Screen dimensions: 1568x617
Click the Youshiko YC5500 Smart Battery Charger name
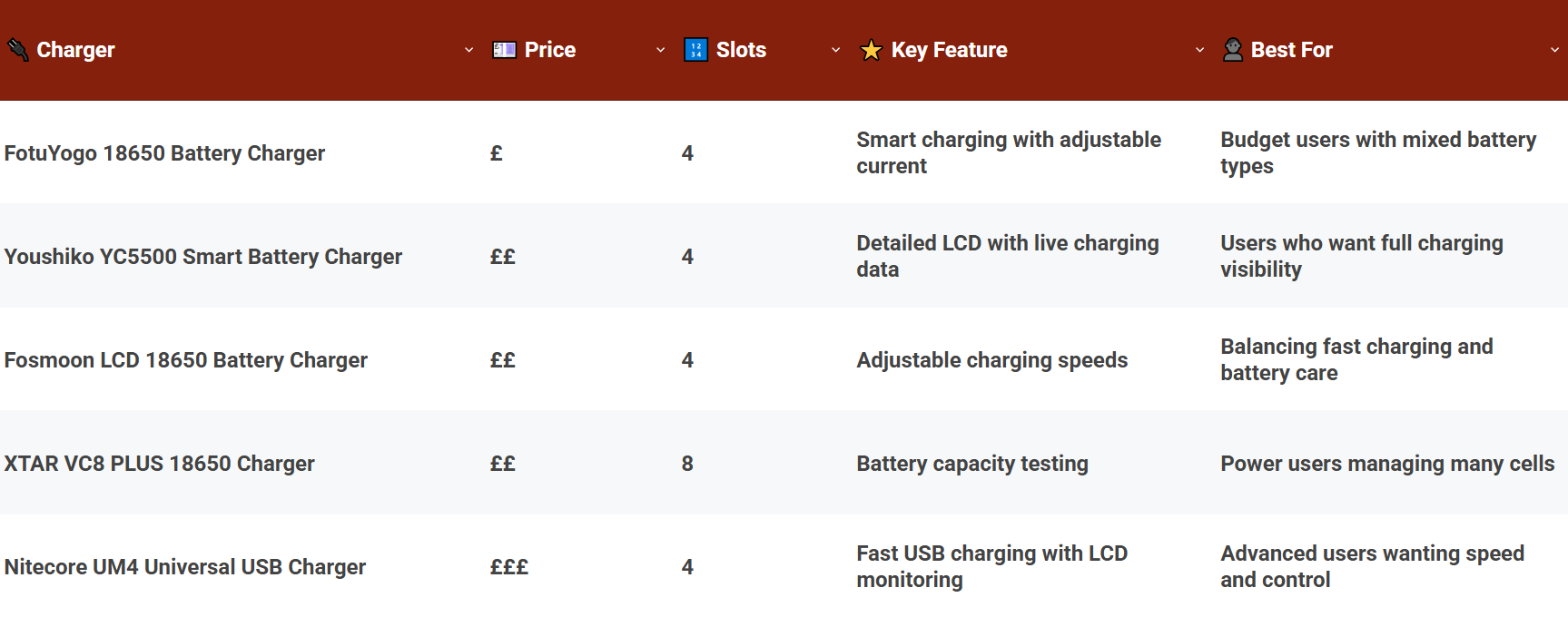tap(203, 257)
